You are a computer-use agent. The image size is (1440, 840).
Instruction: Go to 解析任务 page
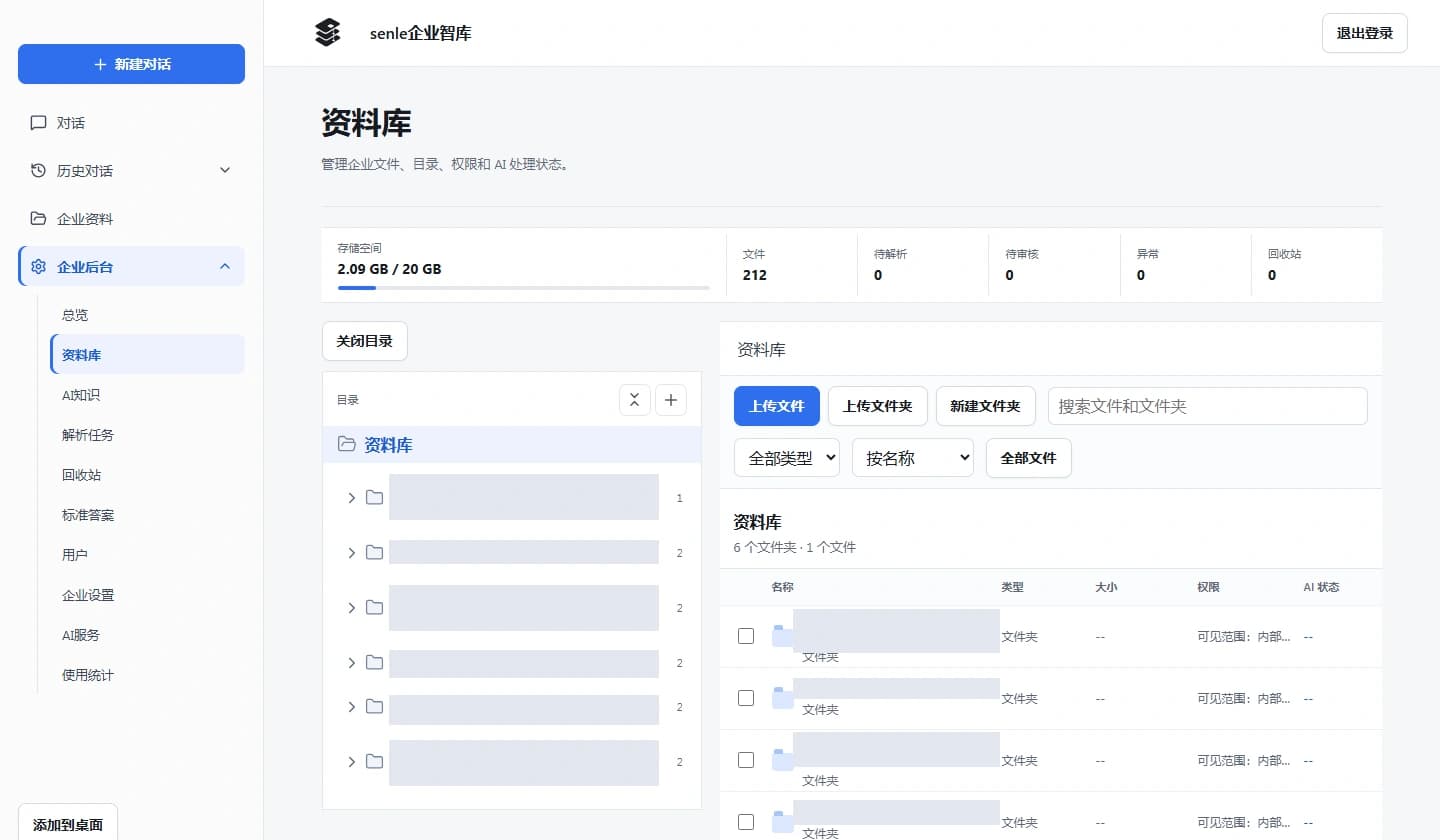[147, 435]
